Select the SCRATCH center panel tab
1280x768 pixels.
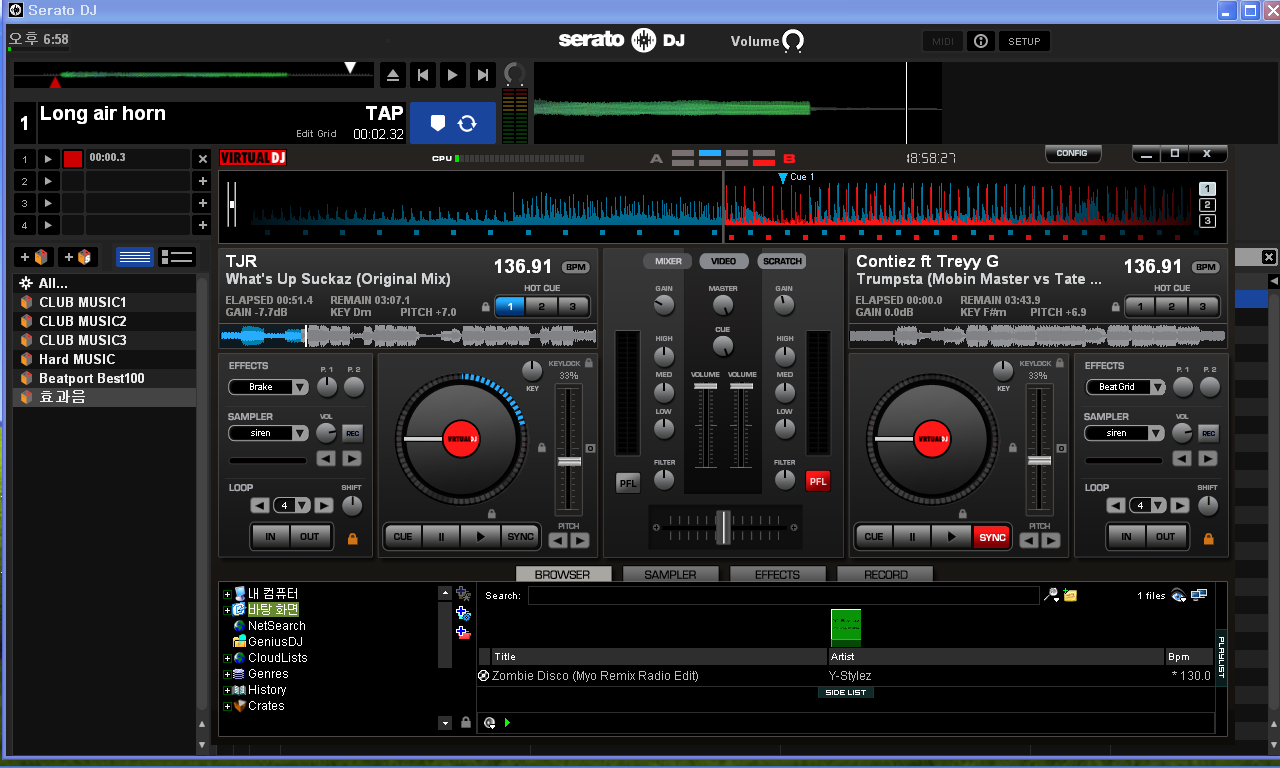(782, 261)
